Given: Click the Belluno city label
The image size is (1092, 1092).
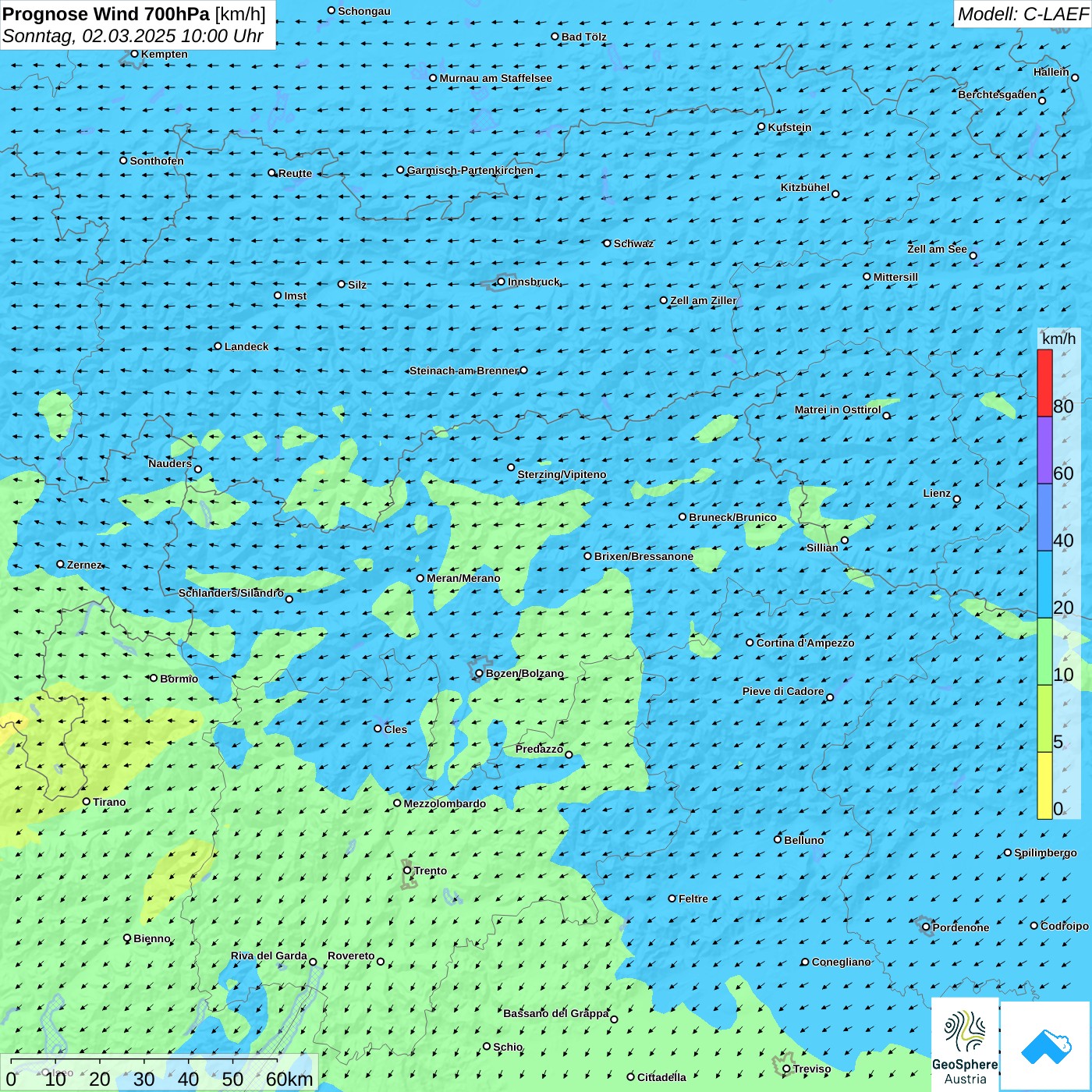Looking at the screenshot, I should 803,840.
